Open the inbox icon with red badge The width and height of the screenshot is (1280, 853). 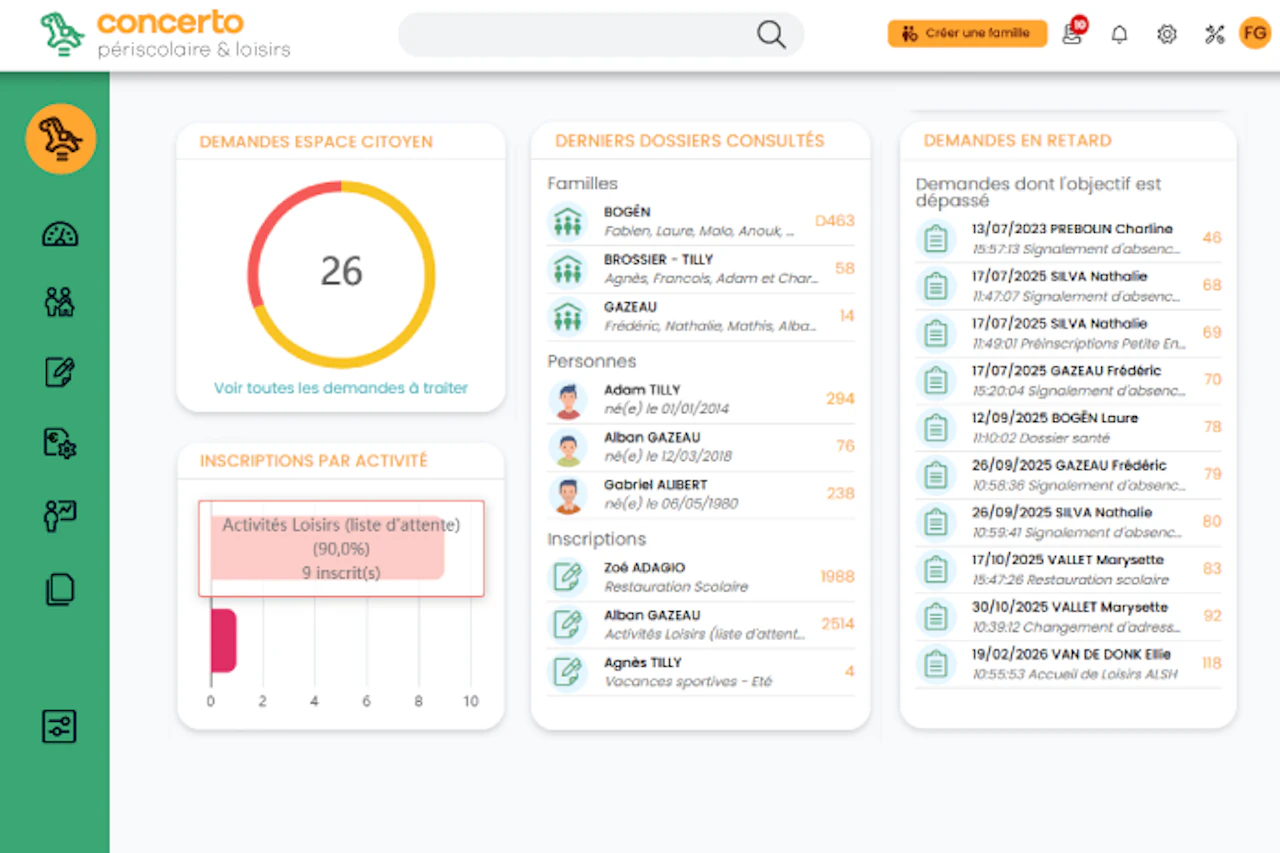click(1073, 33)
